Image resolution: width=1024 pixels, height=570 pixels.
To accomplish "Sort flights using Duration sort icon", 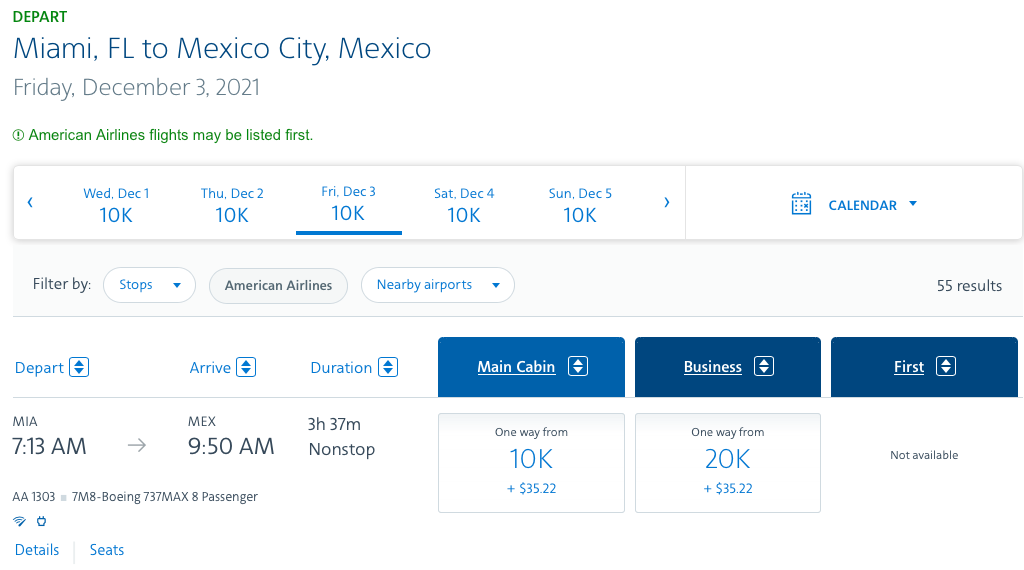I will pyautogui.click(x=388, y=367).
